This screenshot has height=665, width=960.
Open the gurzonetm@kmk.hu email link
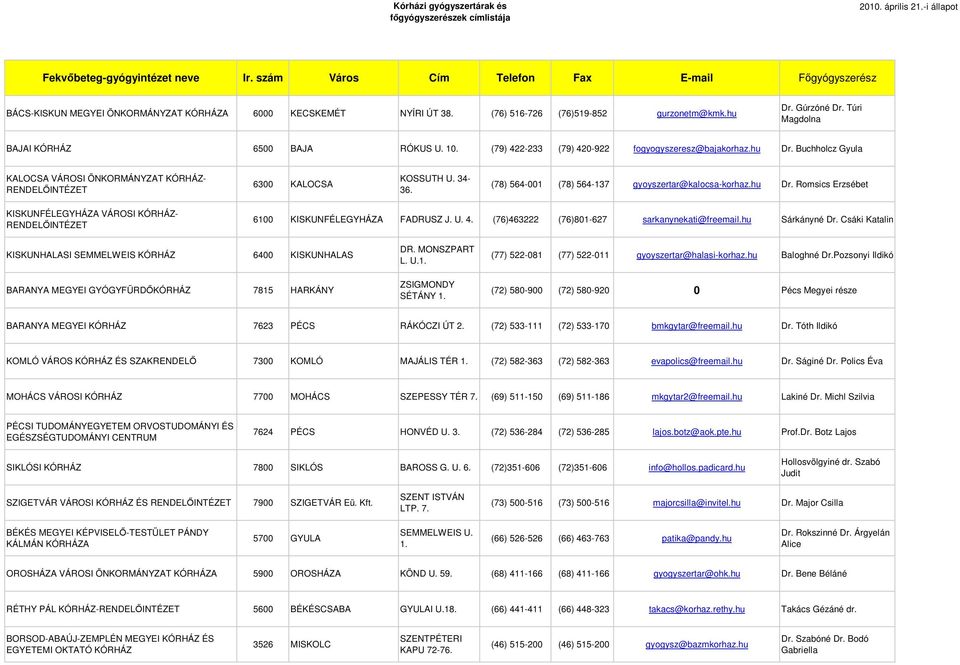[696, 113]
